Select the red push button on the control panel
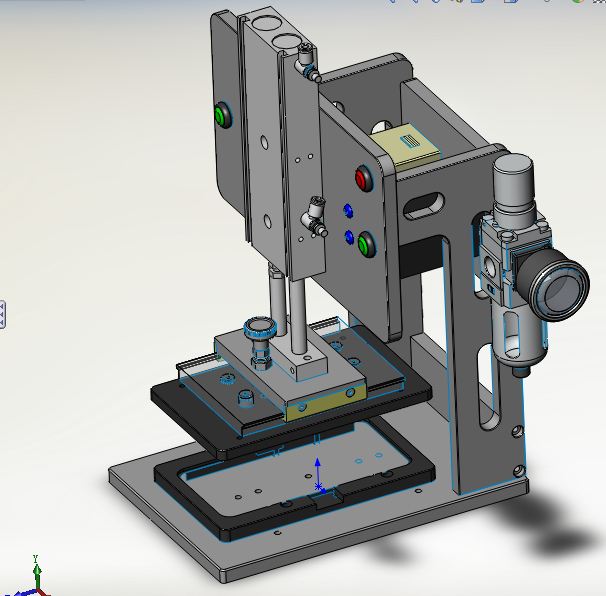The height and width of the screenshot is (596, 606). point(363,179)
